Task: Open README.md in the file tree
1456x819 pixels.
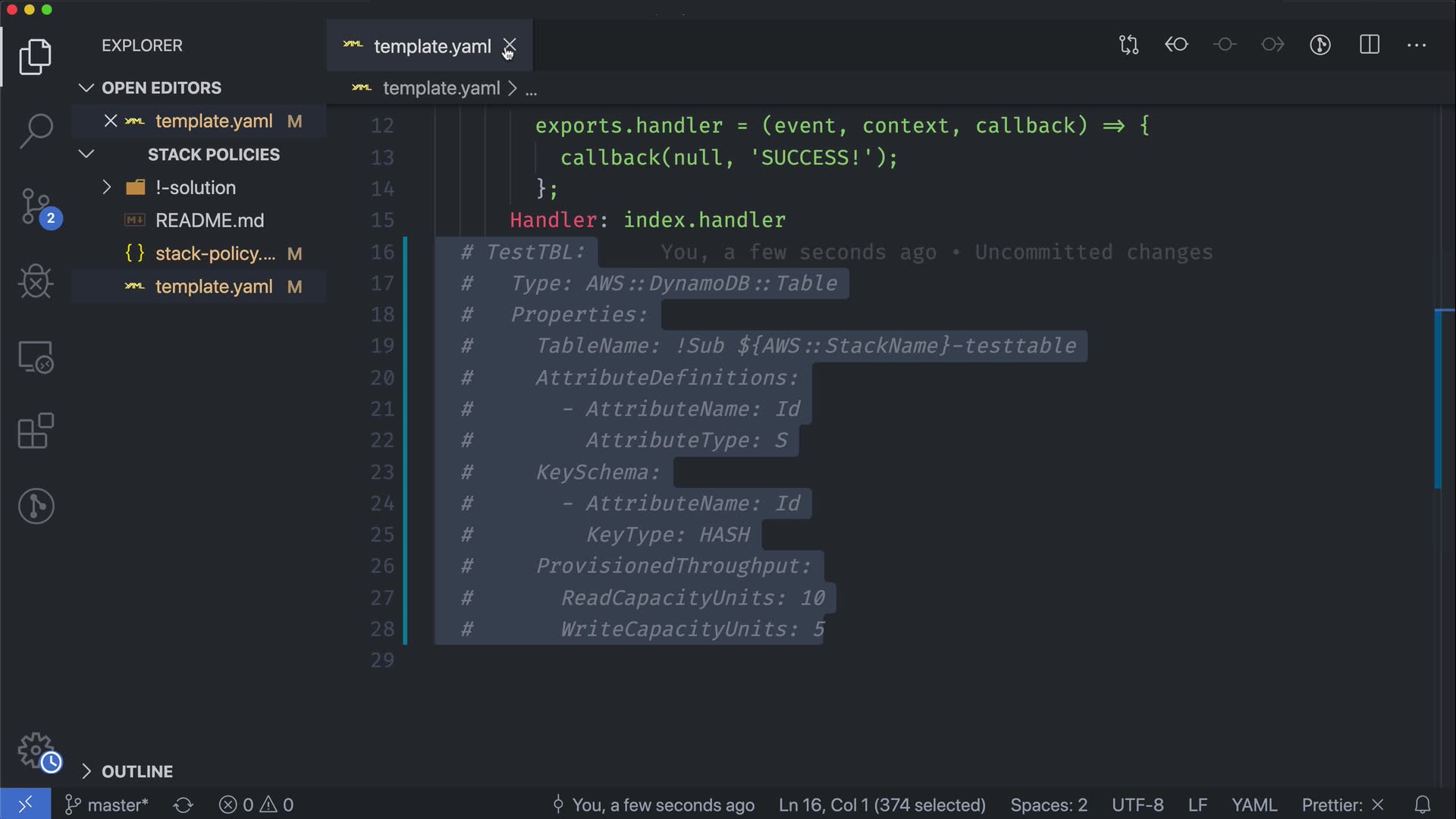Action: 209,221
